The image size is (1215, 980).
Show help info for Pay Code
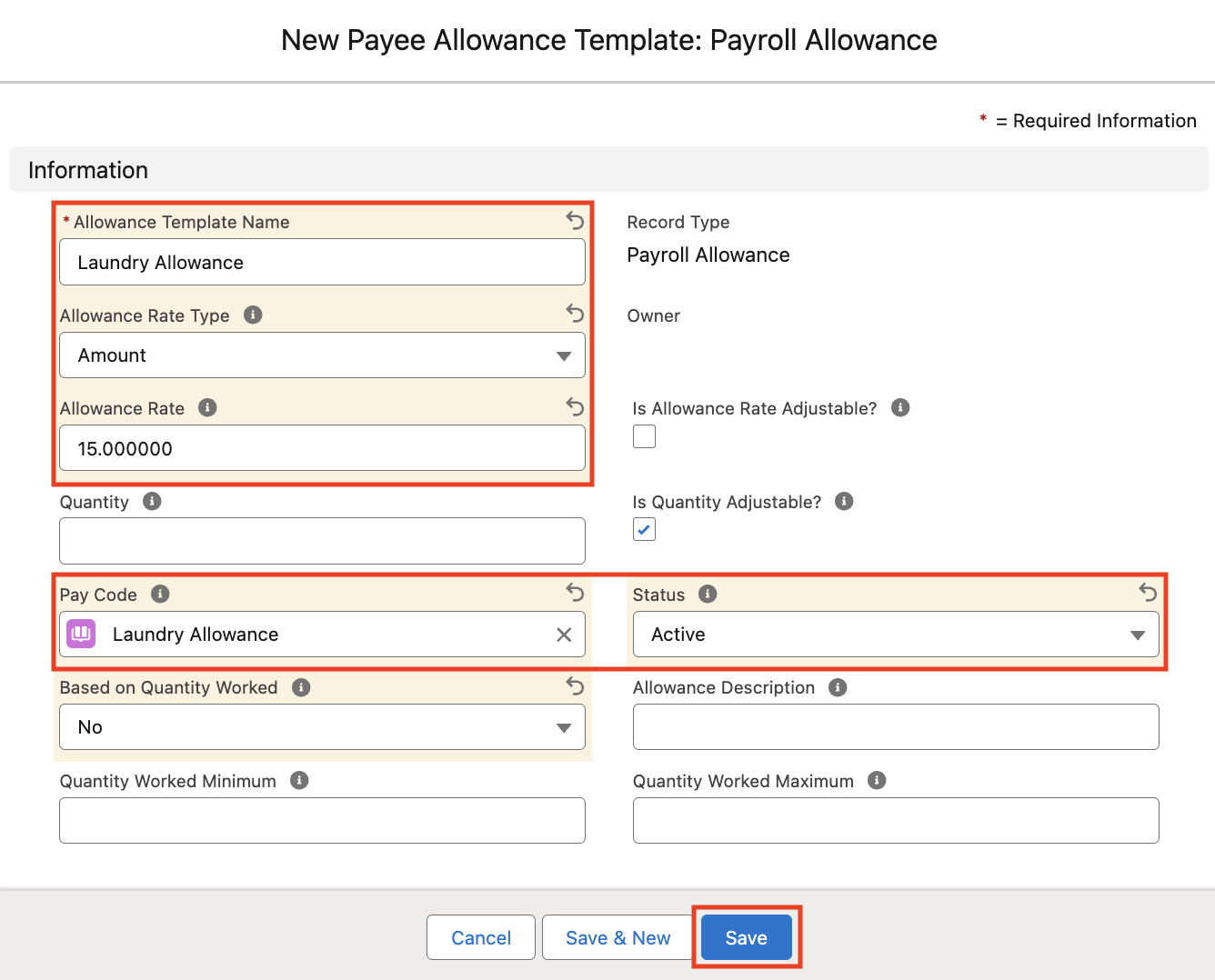(160, 594)
